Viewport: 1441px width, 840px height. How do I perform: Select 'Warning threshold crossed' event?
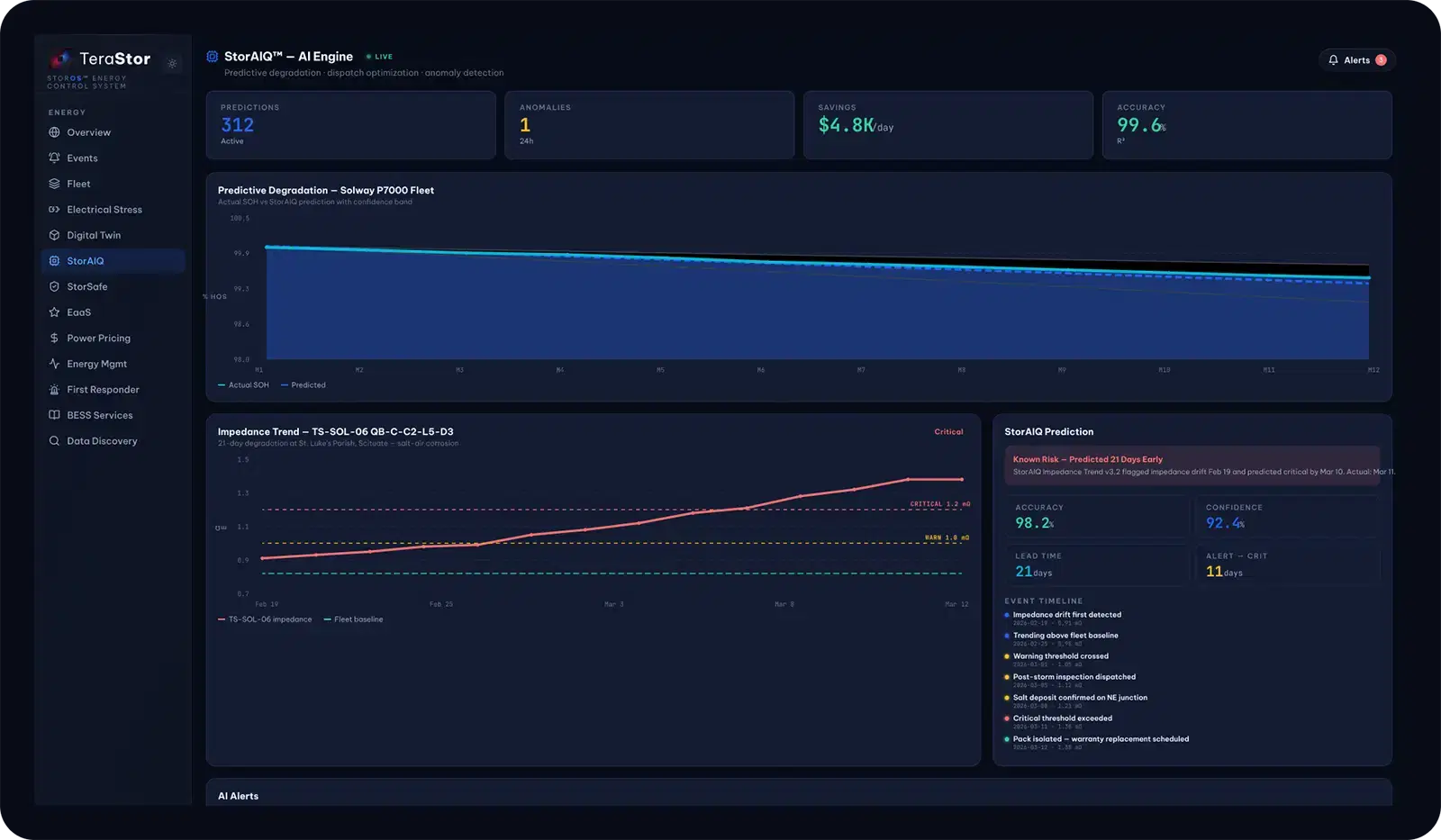tap(1061, 656)
